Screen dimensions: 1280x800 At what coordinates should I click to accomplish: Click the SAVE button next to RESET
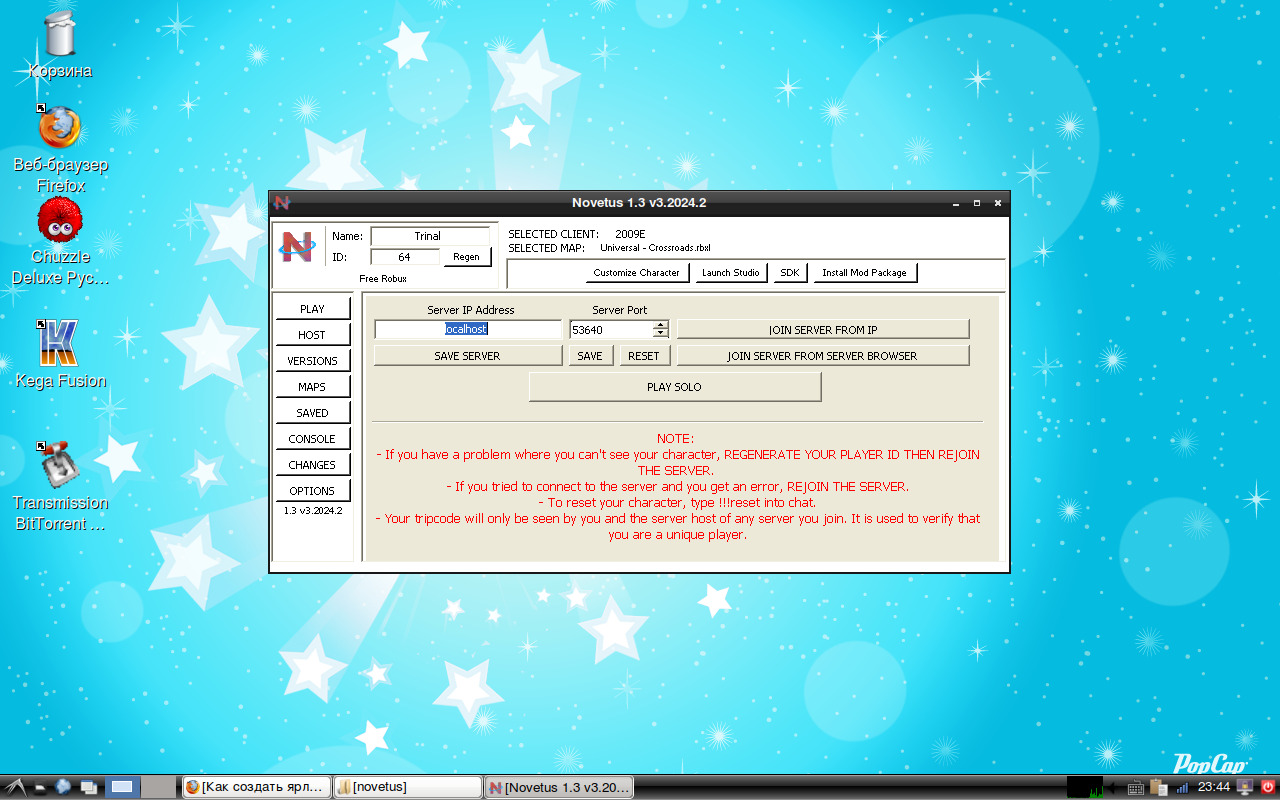pos(590,356)
